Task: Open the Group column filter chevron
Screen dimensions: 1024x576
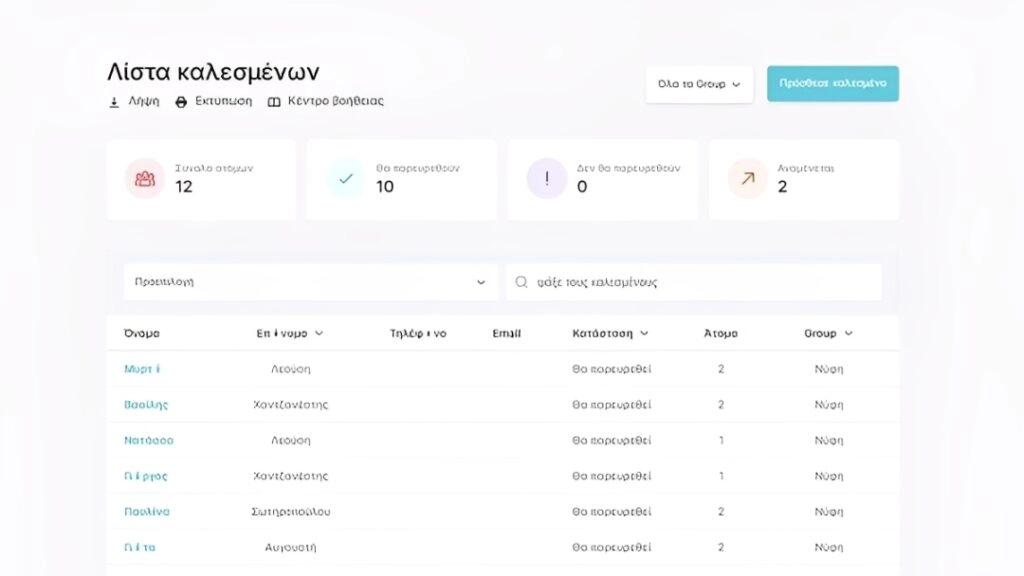Action: pyautogui.click(x=849, y=334)
